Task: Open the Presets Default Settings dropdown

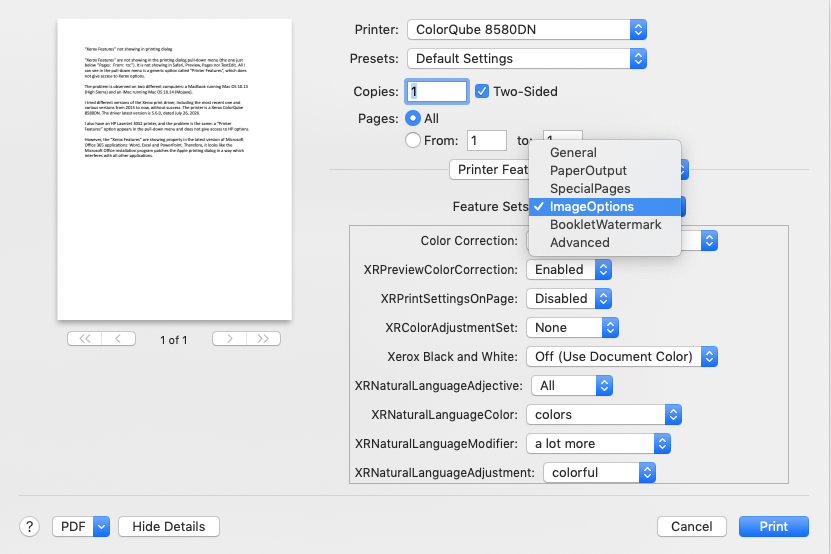Action: click(x=527, y=58)
